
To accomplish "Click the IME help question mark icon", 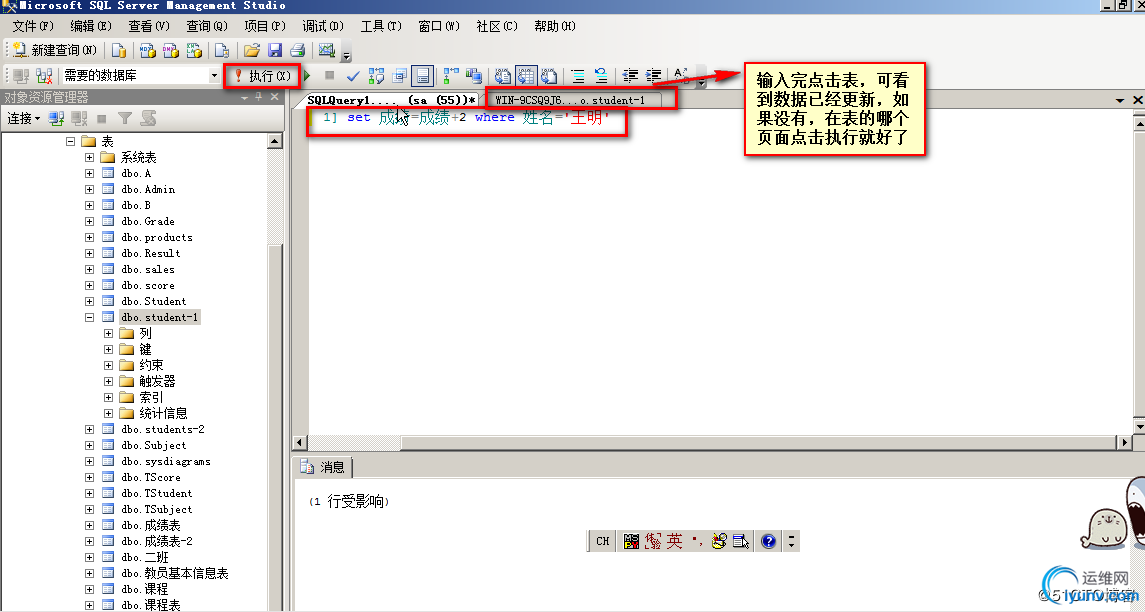I will pos(768,541).
